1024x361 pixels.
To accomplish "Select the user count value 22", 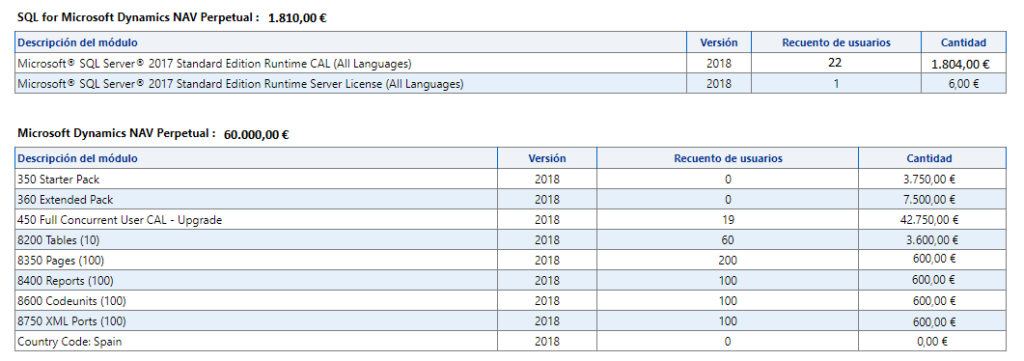I will click(835, 63).
